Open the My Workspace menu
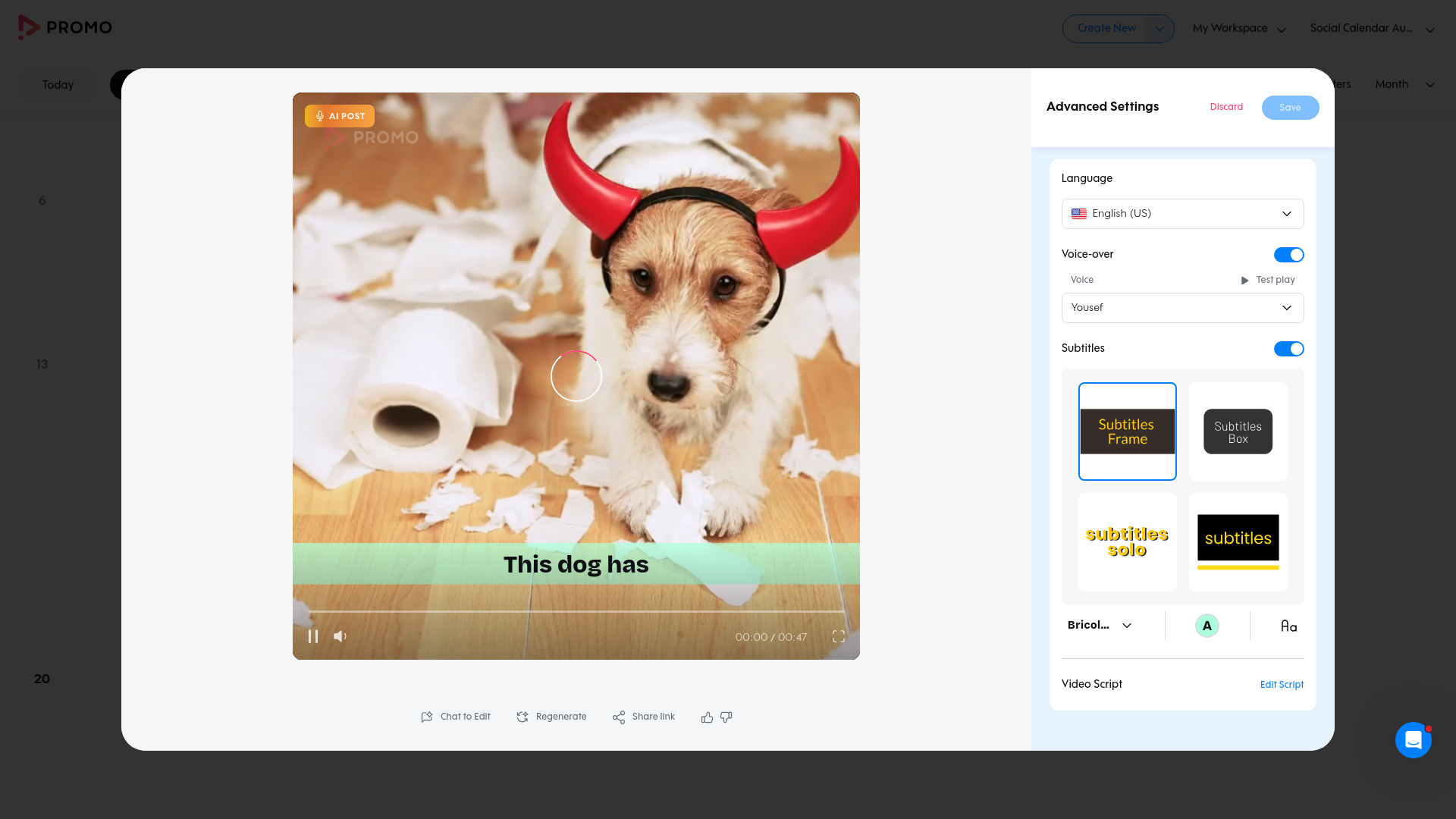 click(x=1238, y=28)
